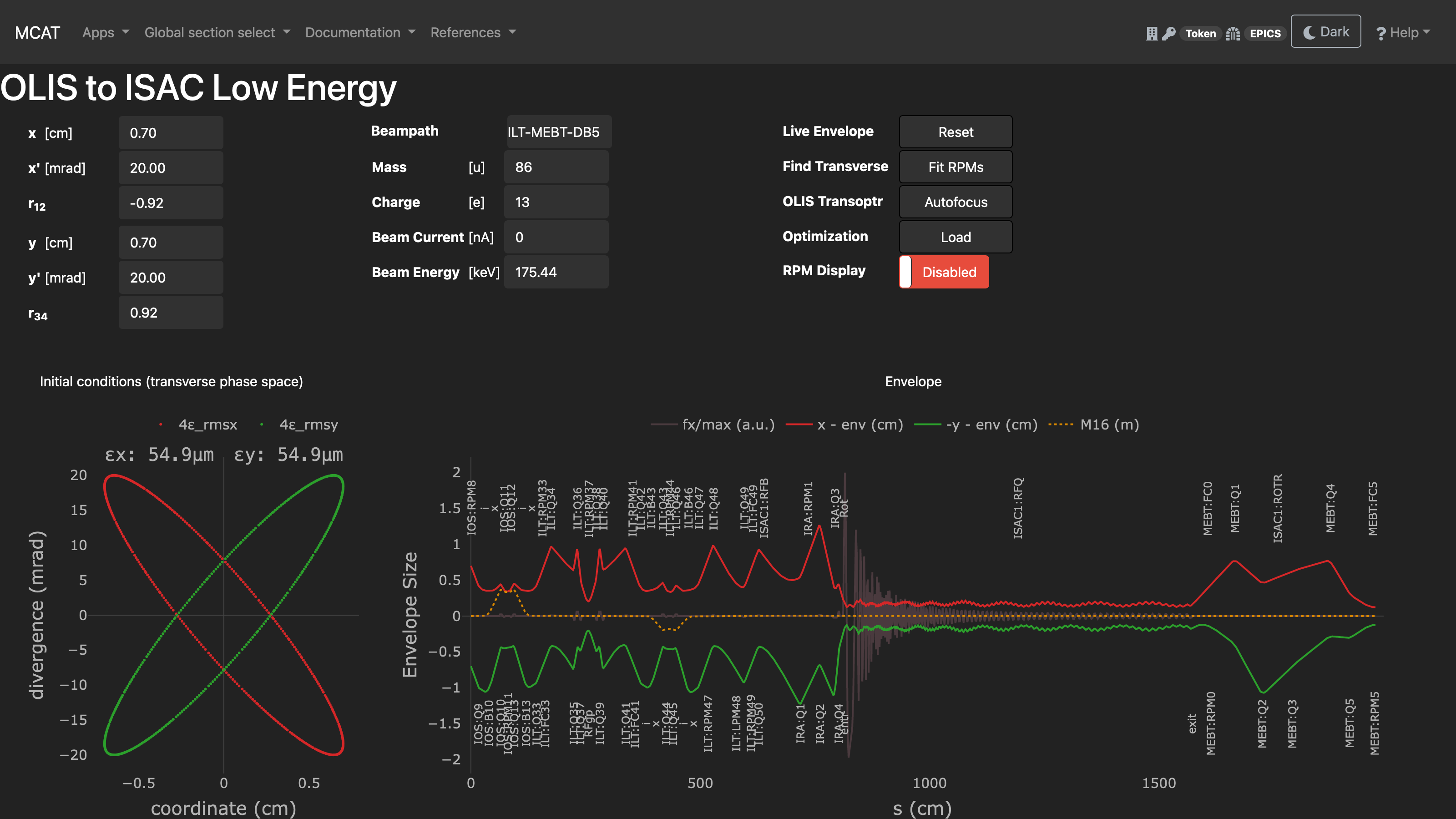Open Beampath ILT-MEBT-DB5 selector

point(558,131)
